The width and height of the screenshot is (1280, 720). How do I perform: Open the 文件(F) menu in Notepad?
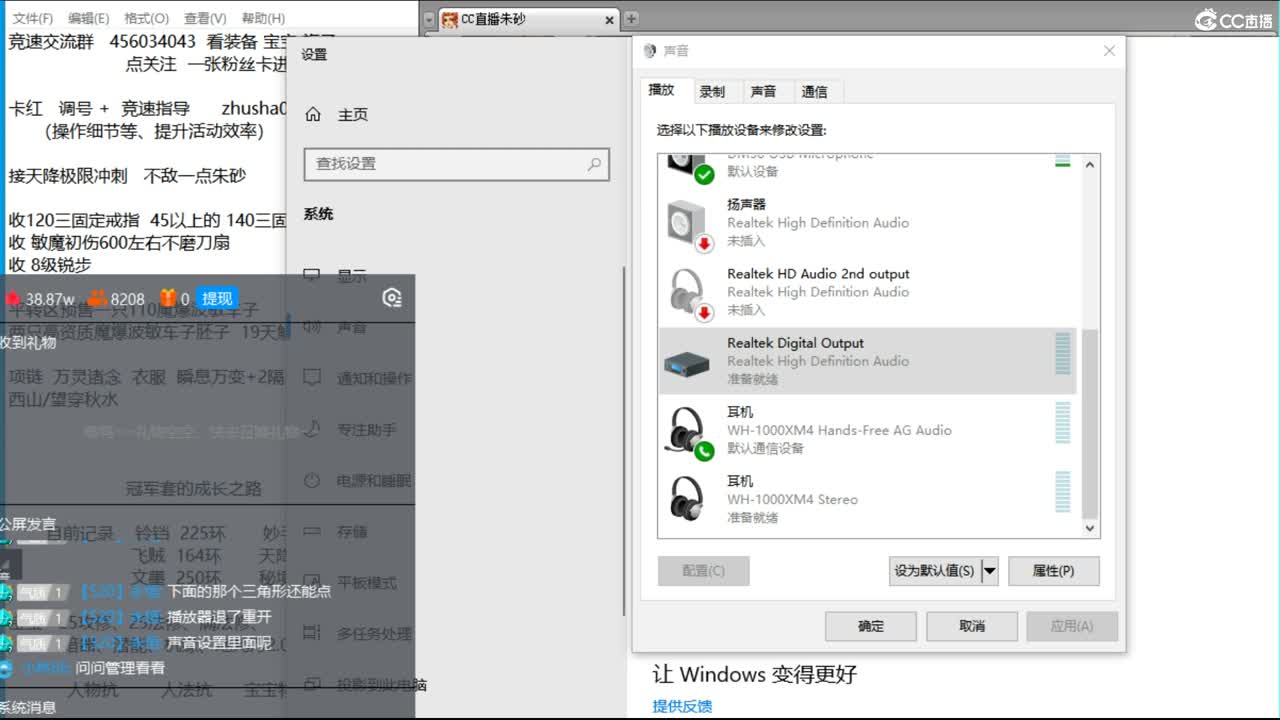[33, 18]
